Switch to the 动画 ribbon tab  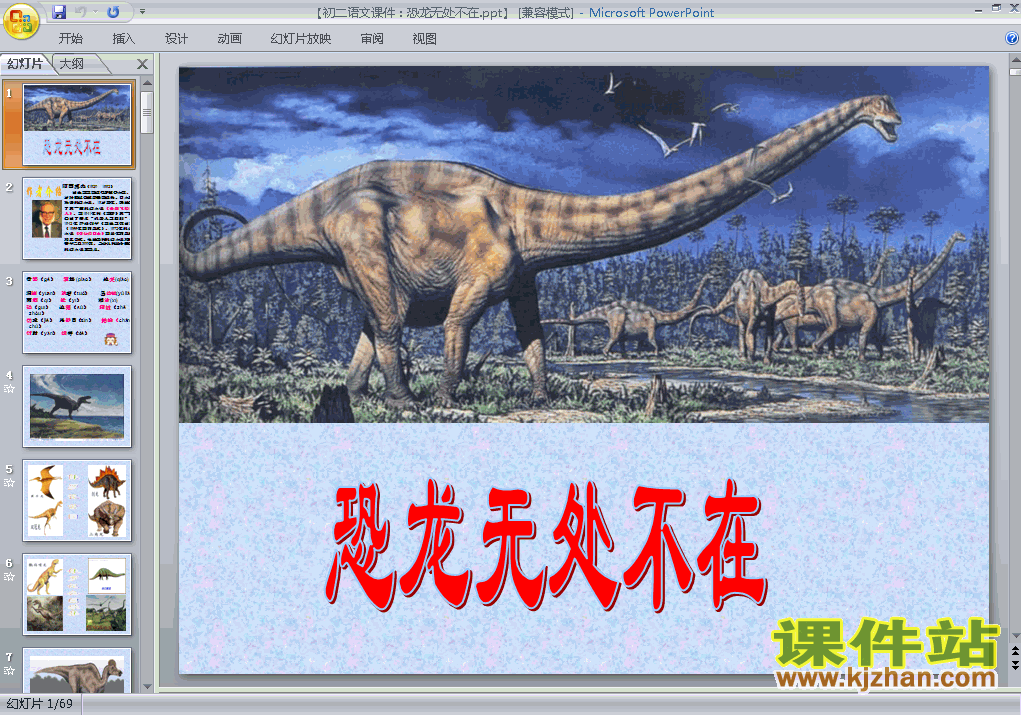230,39
